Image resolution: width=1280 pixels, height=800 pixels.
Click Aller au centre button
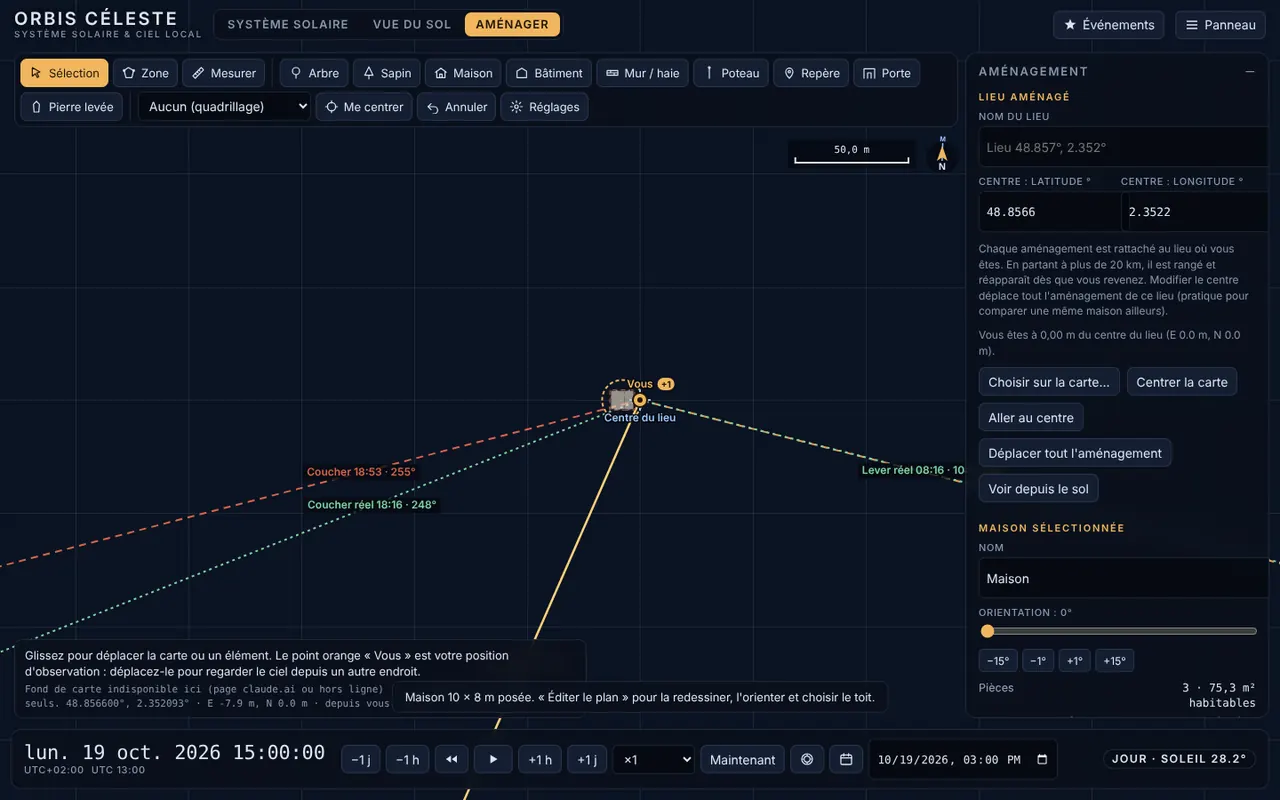(x=1031, y=418)
